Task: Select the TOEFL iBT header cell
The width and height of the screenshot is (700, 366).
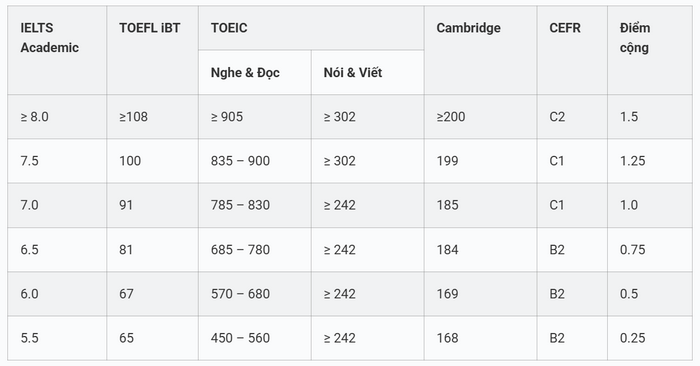Action: (x=153, y=50)
